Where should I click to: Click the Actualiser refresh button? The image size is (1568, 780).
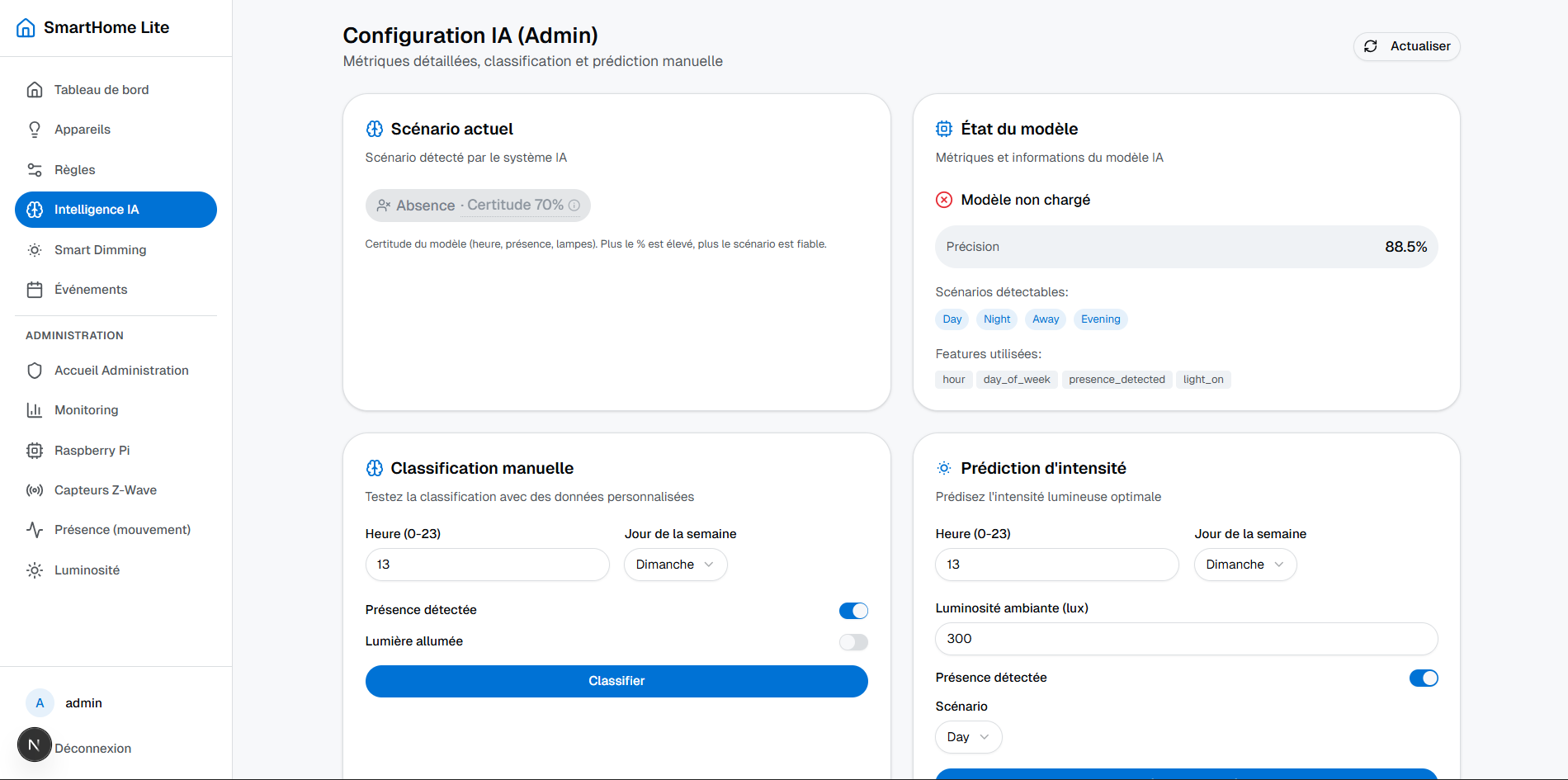tap(1406, 46)
